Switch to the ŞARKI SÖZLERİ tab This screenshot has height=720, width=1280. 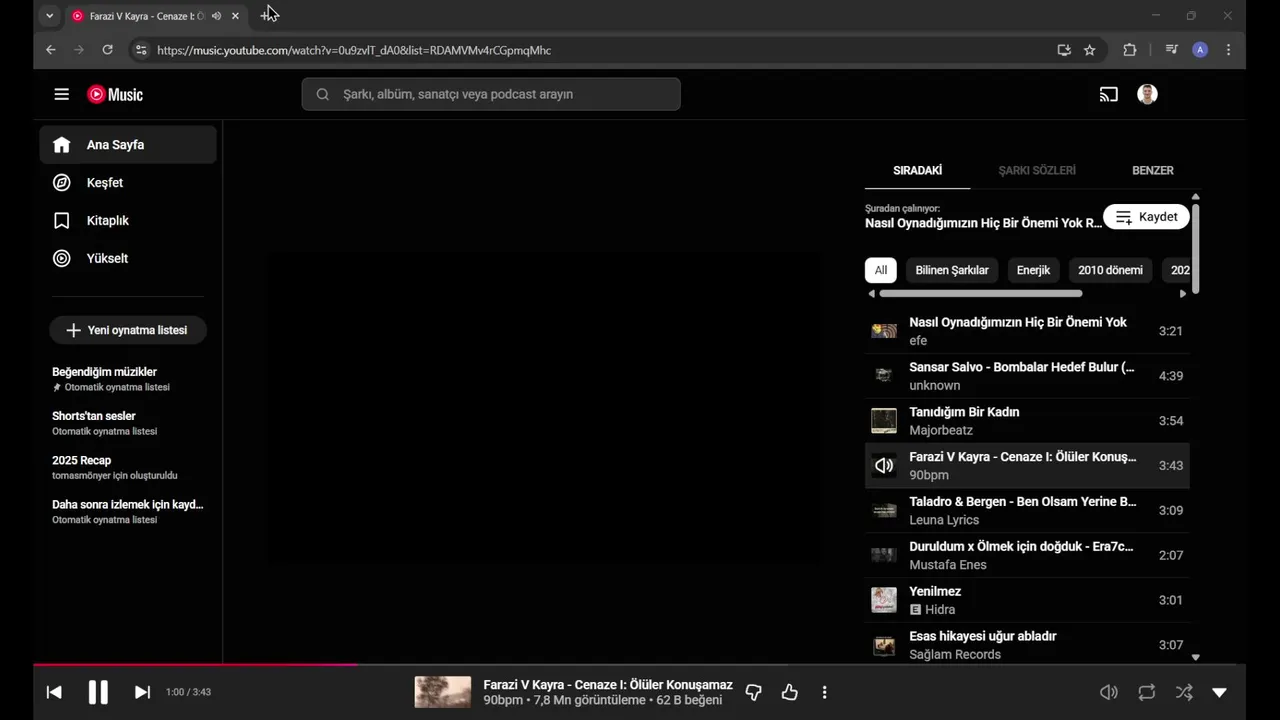1037,170
